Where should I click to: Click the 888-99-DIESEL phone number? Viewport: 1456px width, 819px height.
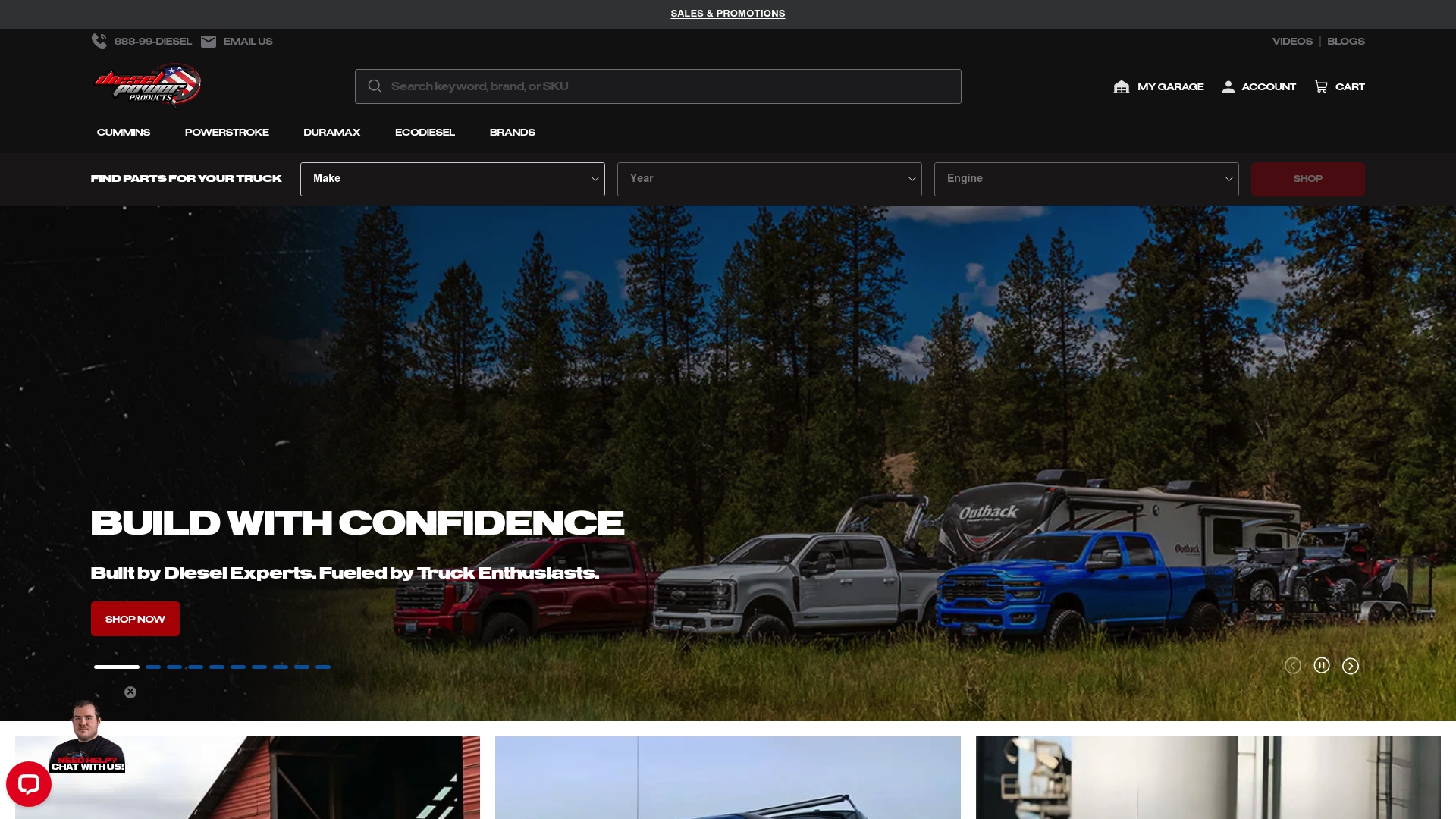[x=153, y=42]
